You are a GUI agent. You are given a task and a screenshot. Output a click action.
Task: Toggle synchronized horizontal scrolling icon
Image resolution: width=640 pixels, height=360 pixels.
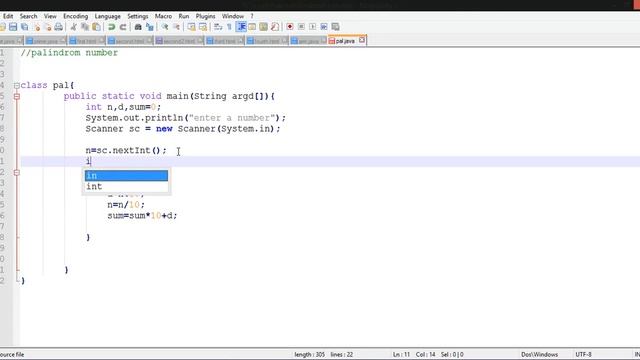point(203,27)
